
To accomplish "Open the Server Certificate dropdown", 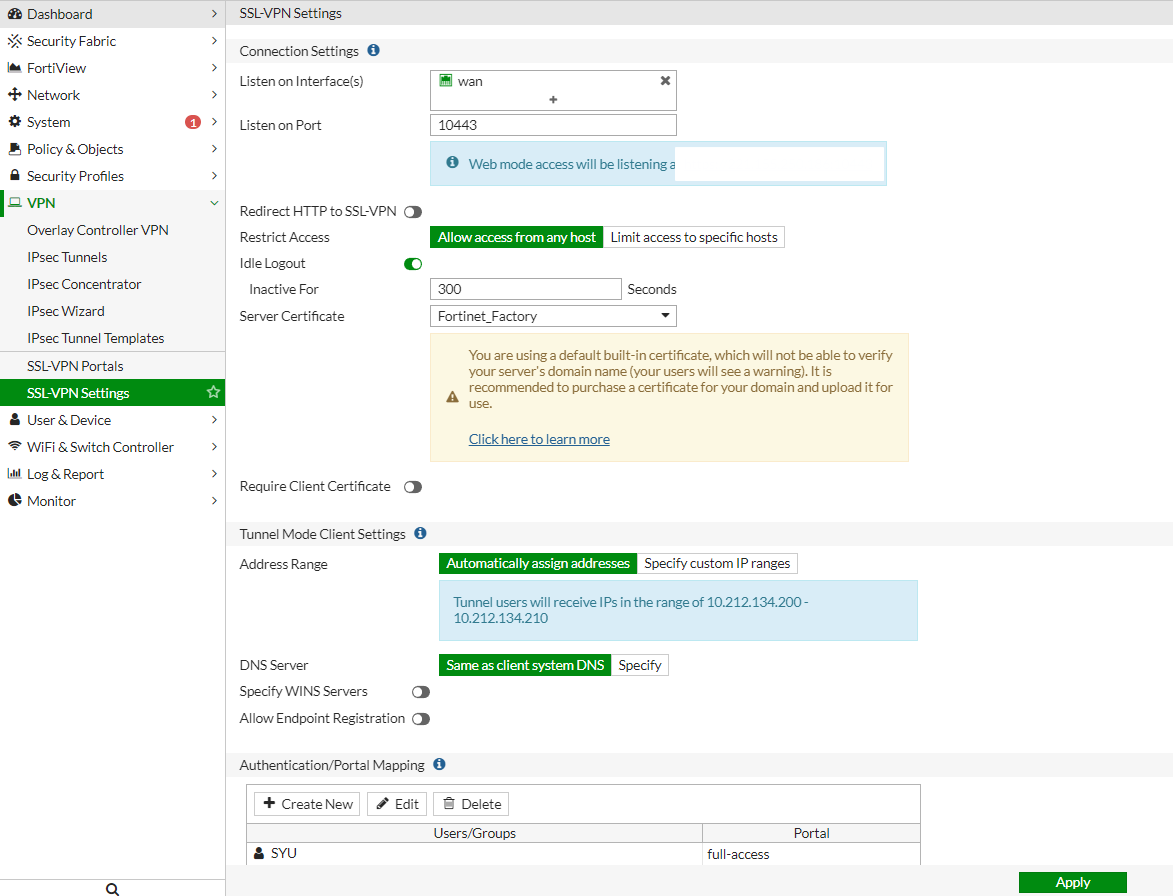I will 664,315.
